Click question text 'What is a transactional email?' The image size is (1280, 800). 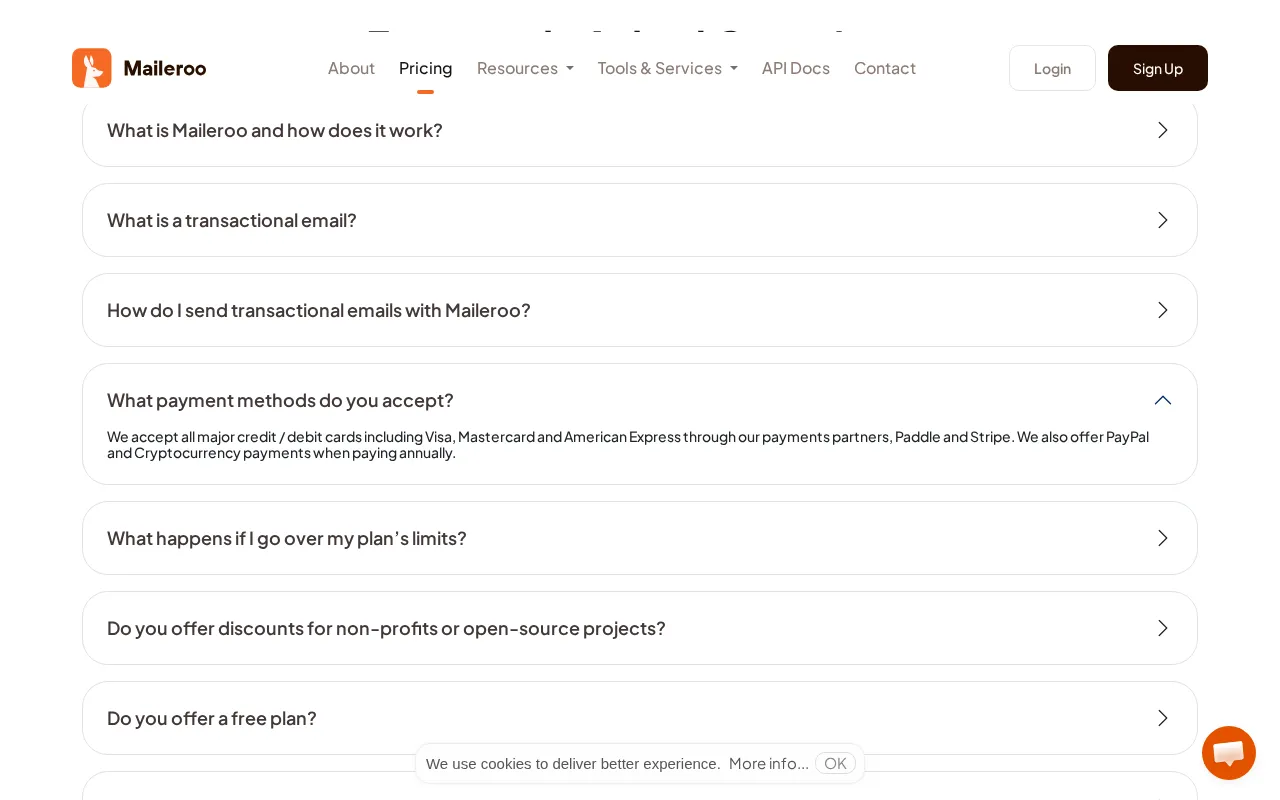coord(232,220)
